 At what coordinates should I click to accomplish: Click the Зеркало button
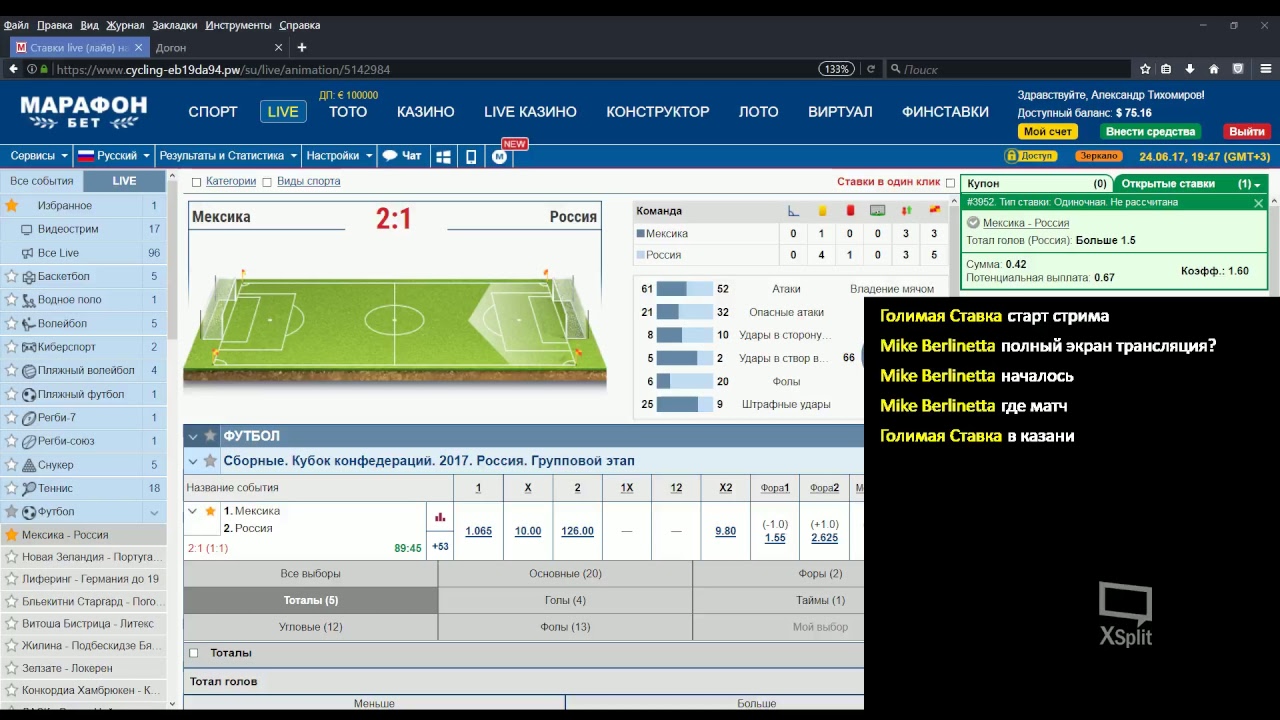(x=1099, y=156)
